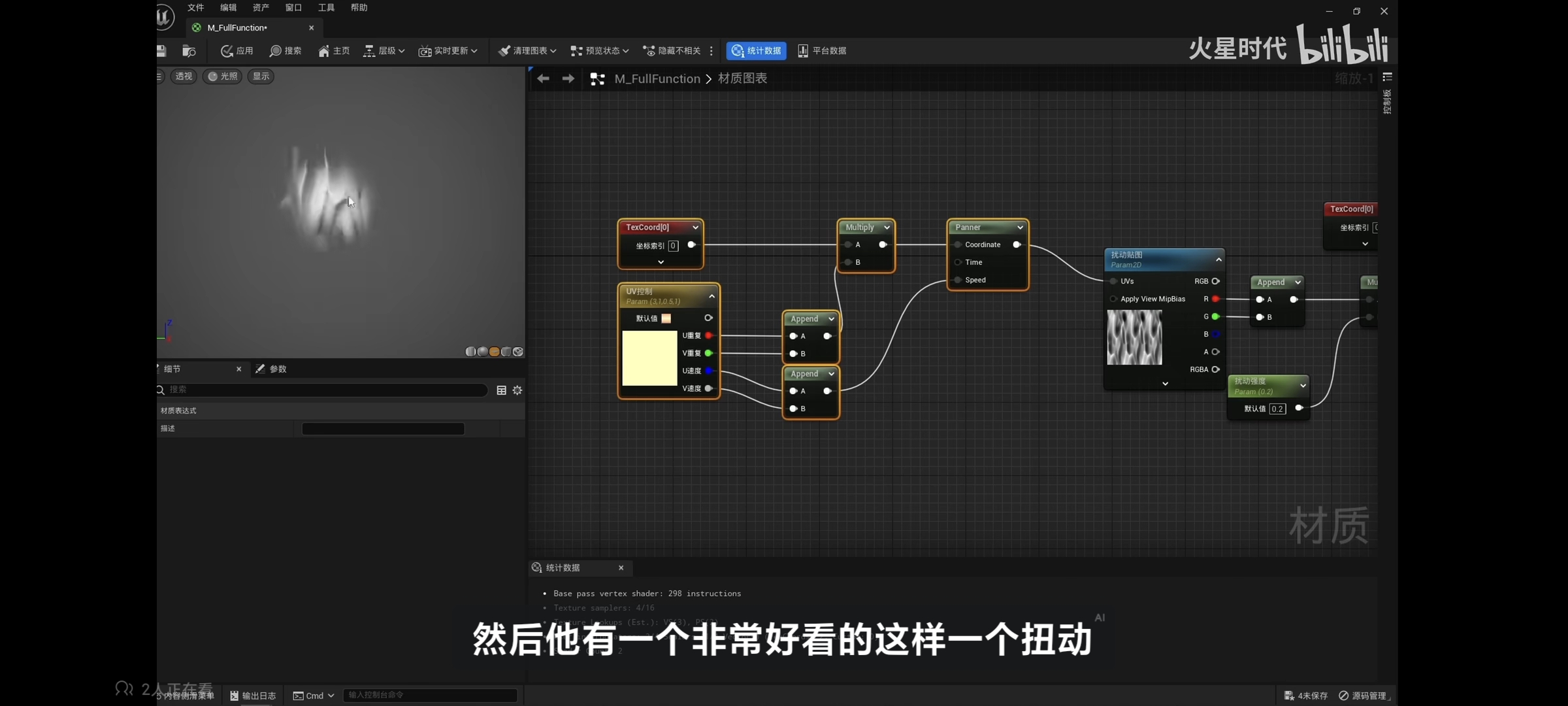This screenshot has width=1568, height=706.
Task: Click the browse-to-asset folder icon
Action: click(189, 51)
